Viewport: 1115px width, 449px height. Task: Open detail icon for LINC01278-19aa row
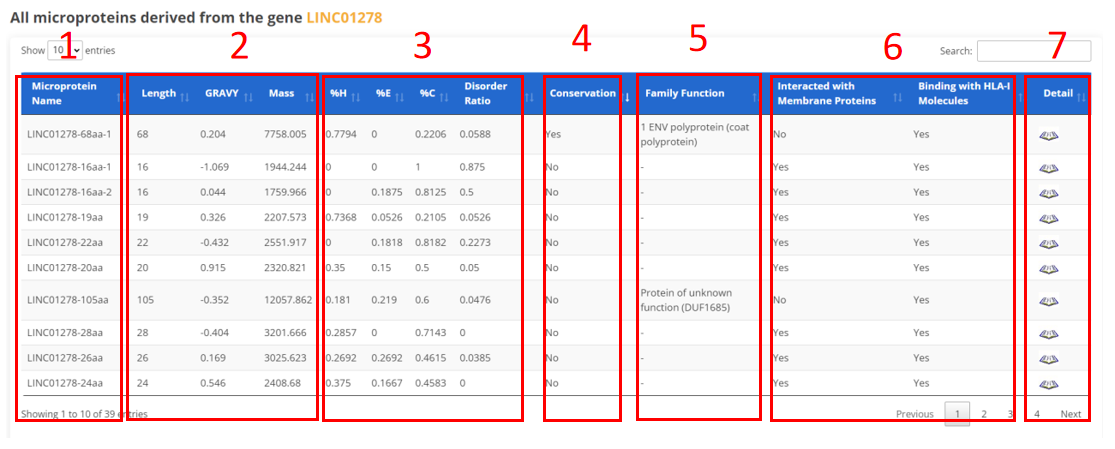pos(1048,218)
